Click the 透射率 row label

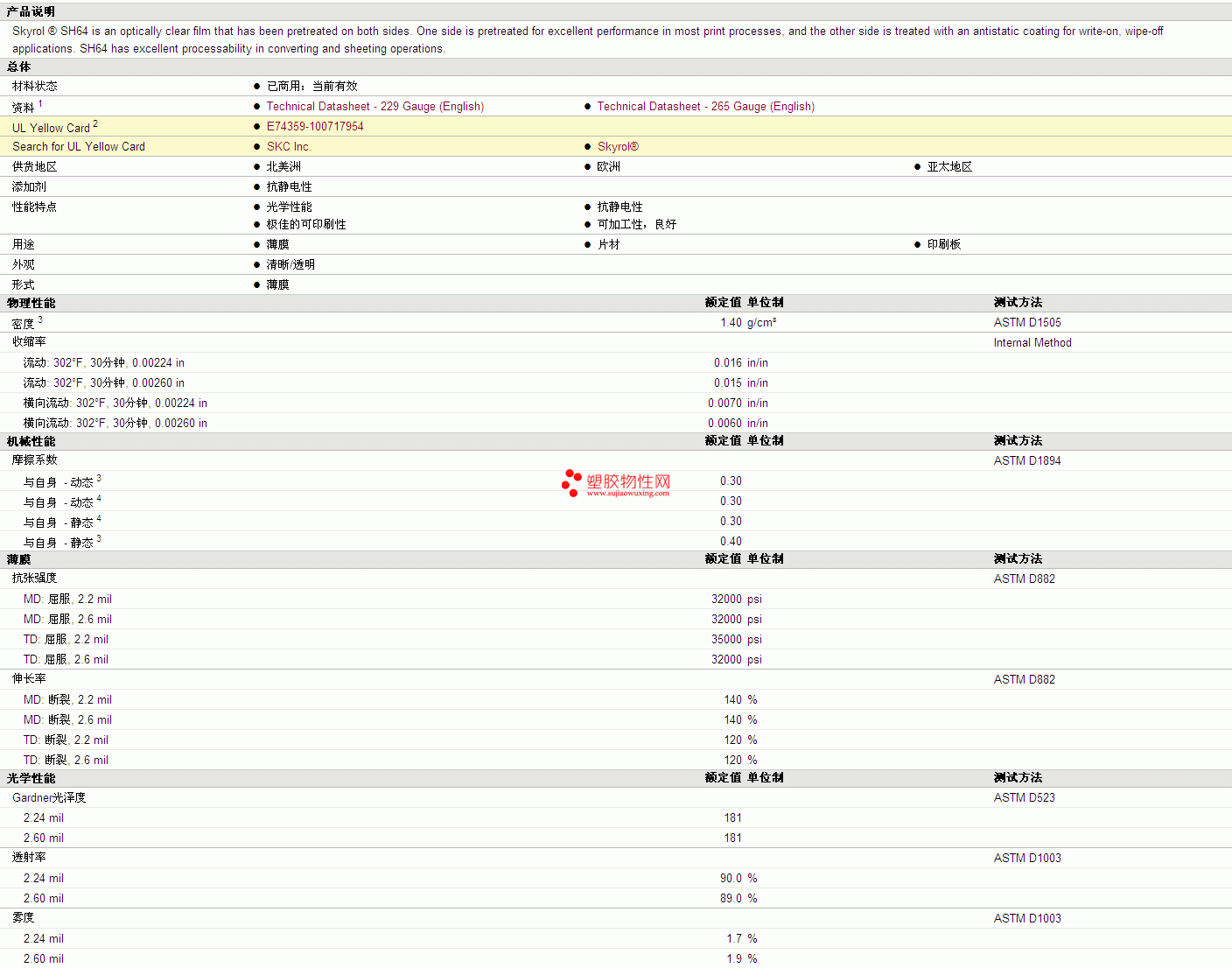coord(29,857)
